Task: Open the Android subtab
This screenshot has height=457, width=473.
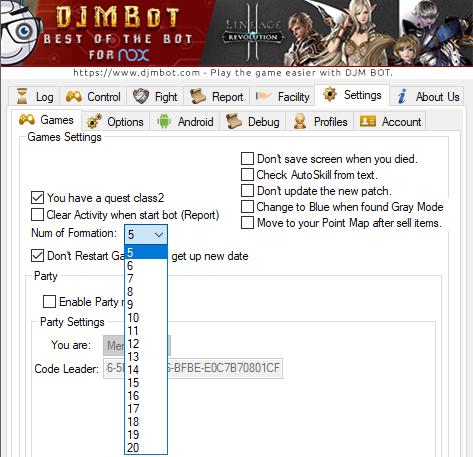Action: 185,121
